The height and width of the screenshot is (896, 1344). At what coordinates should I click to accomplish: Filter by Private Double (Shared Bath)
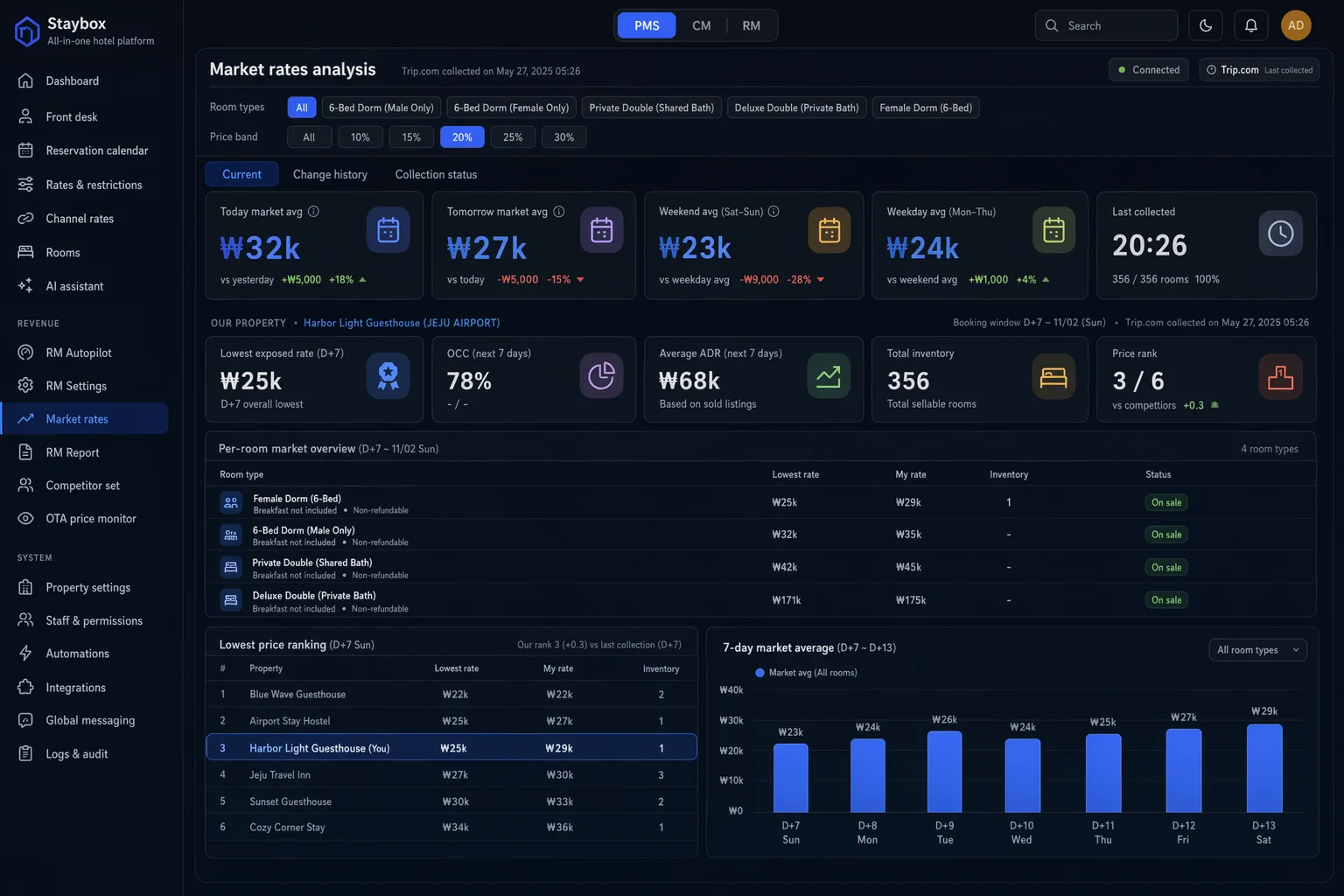point(652,108)
